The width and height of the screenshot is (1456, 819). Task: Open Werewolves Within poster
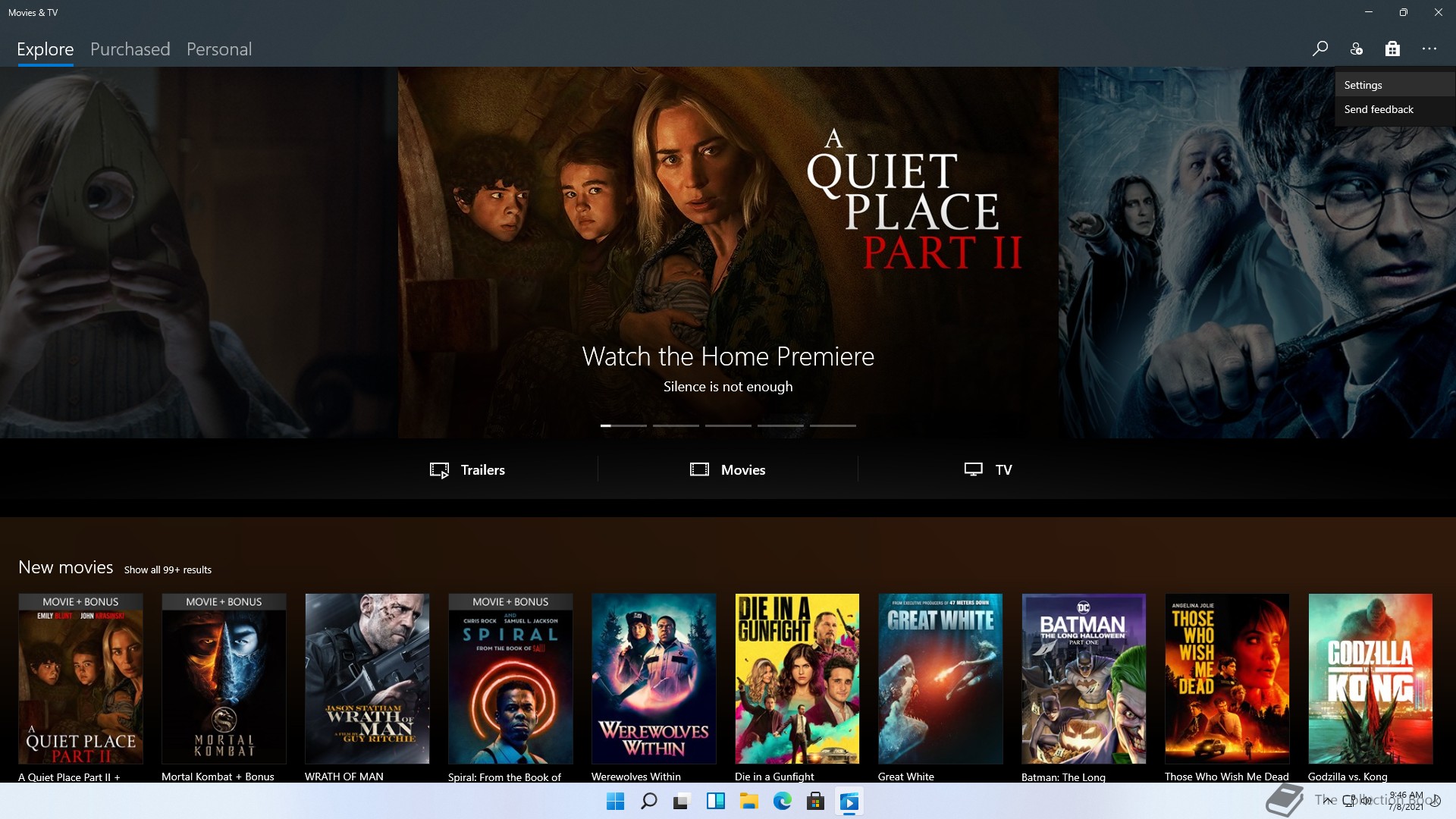(x=654, y=679)
